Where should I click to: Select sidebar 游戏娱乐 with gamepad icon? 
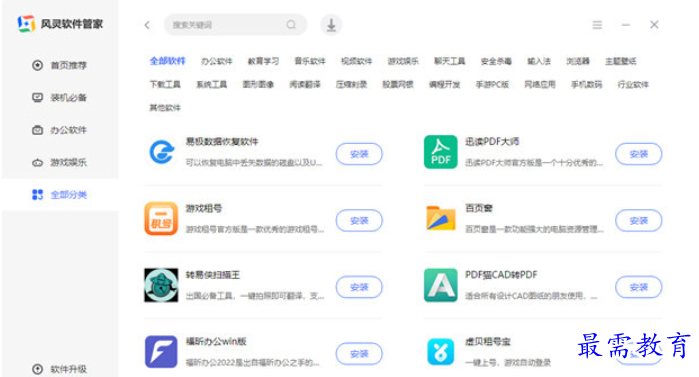point(60,162)
